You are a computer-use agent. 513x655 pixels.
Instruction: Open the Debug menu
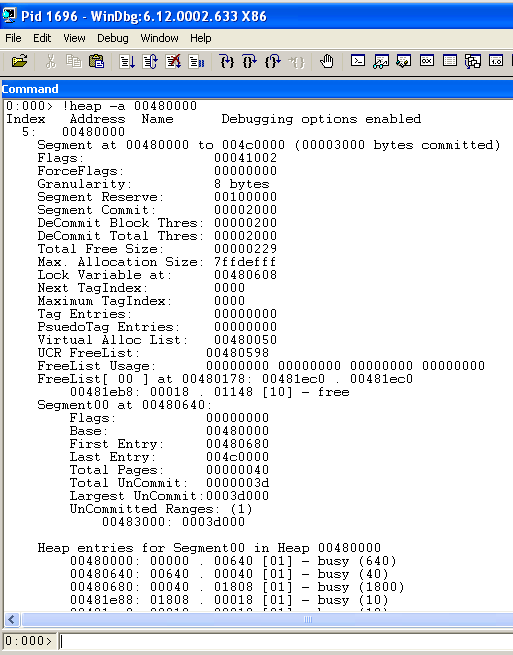113,38
